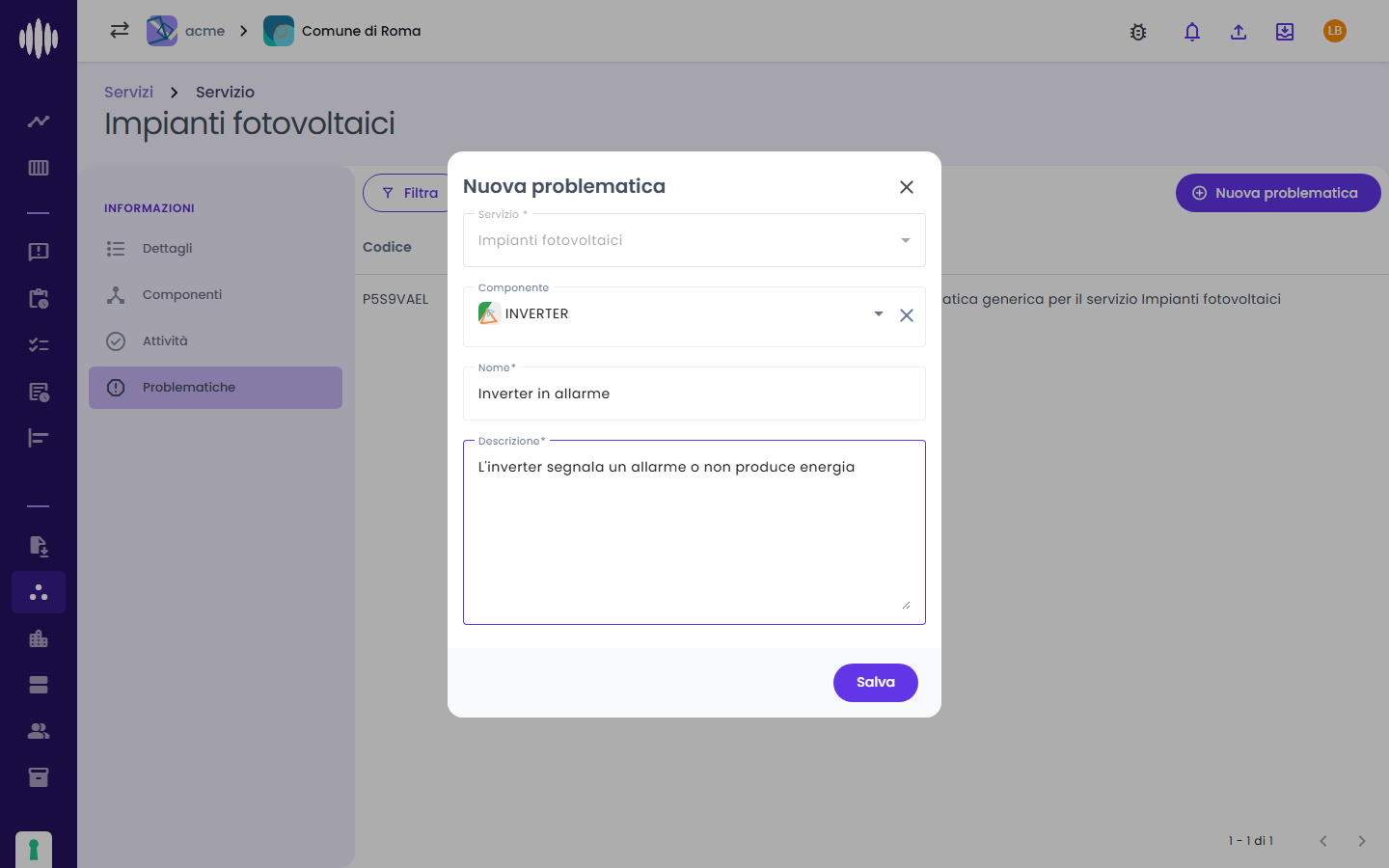Click Comune di Roma in the header

(x=342, y=31)
